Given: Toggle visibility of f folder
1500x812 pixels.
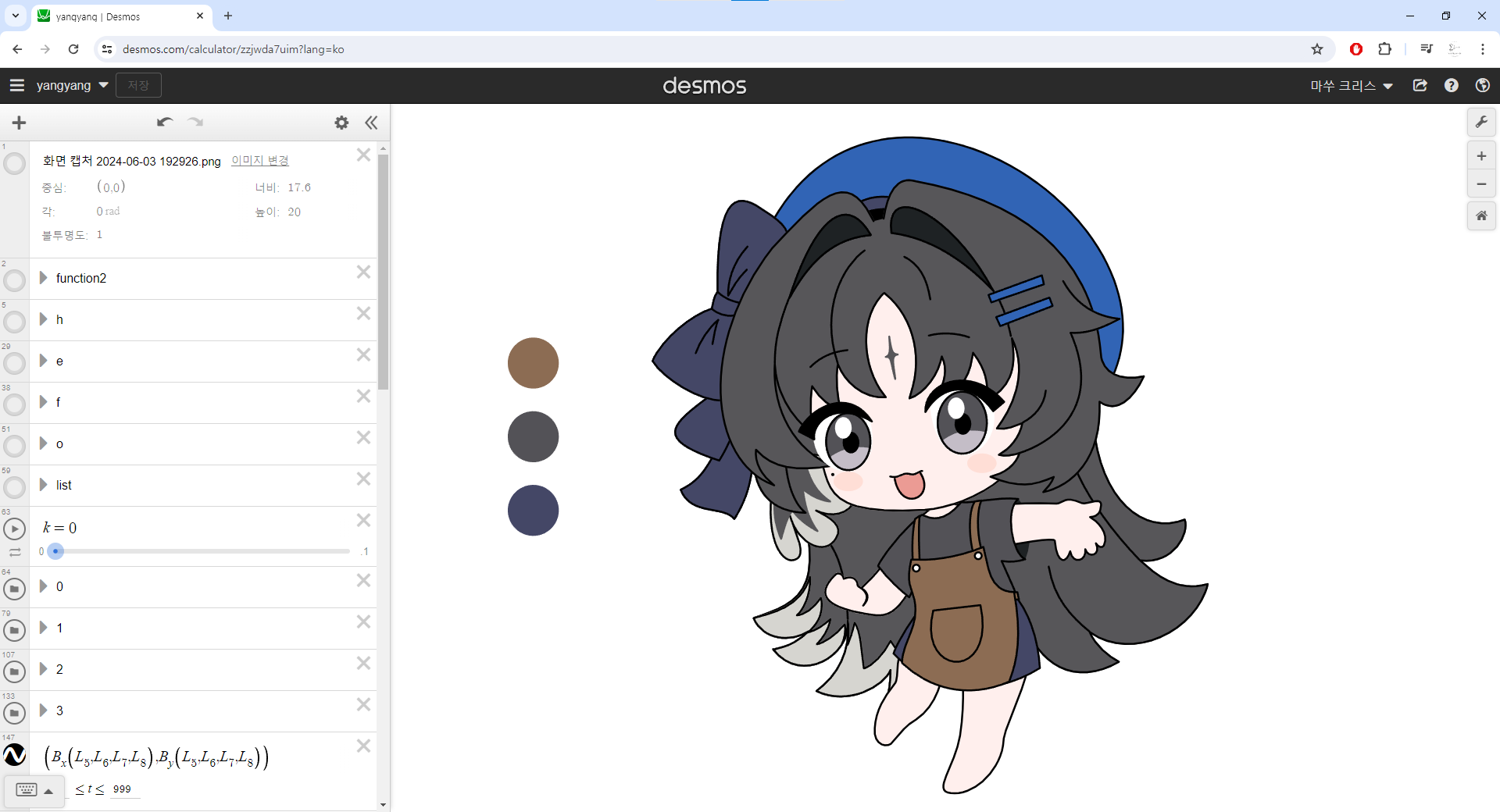Looking at the screenshot, I should coord(14,404).
